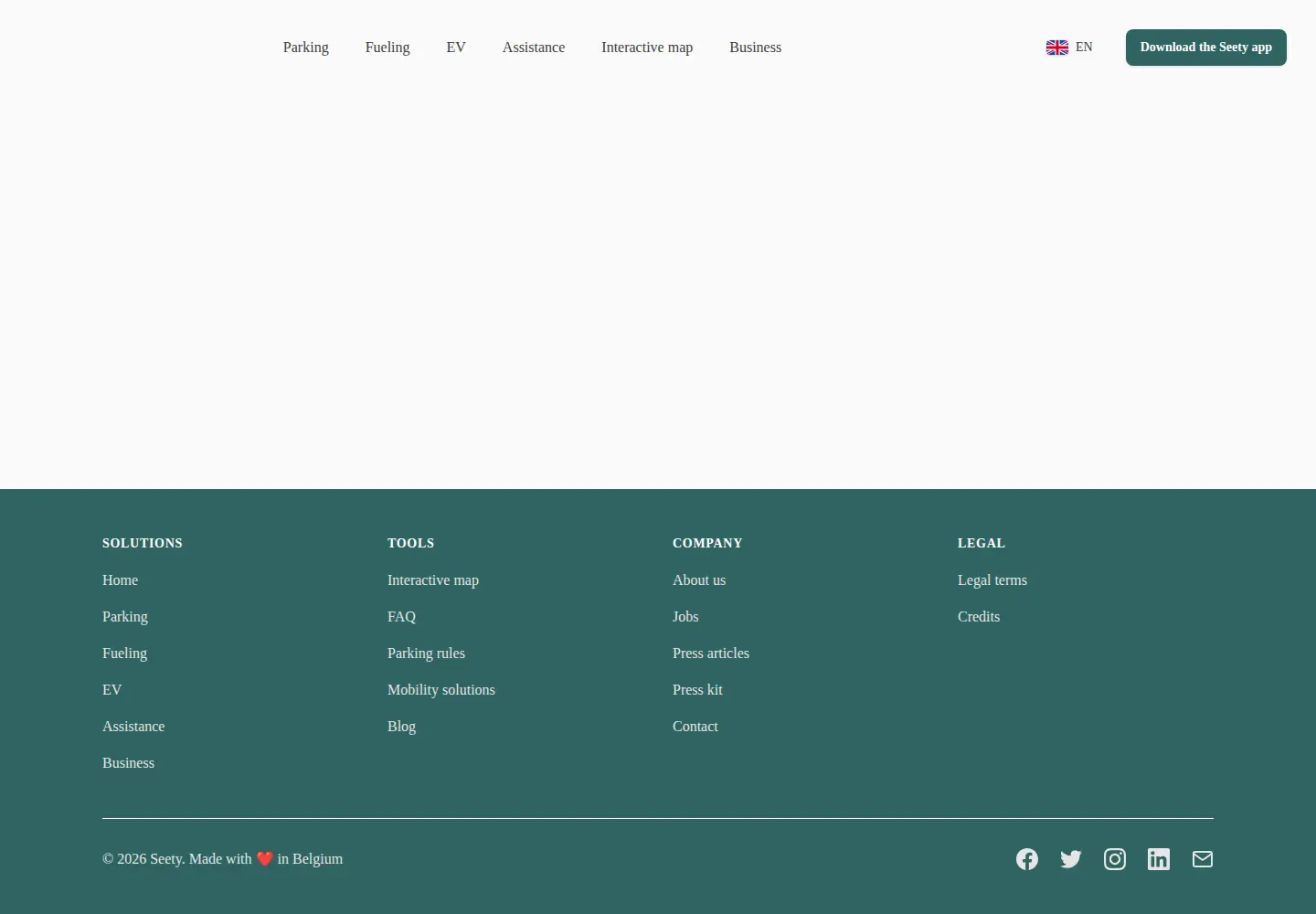The height and width of the screenshot is (914, 1316).
Task: Go to Assistance in the top navigation
Action: coord(534,48)
